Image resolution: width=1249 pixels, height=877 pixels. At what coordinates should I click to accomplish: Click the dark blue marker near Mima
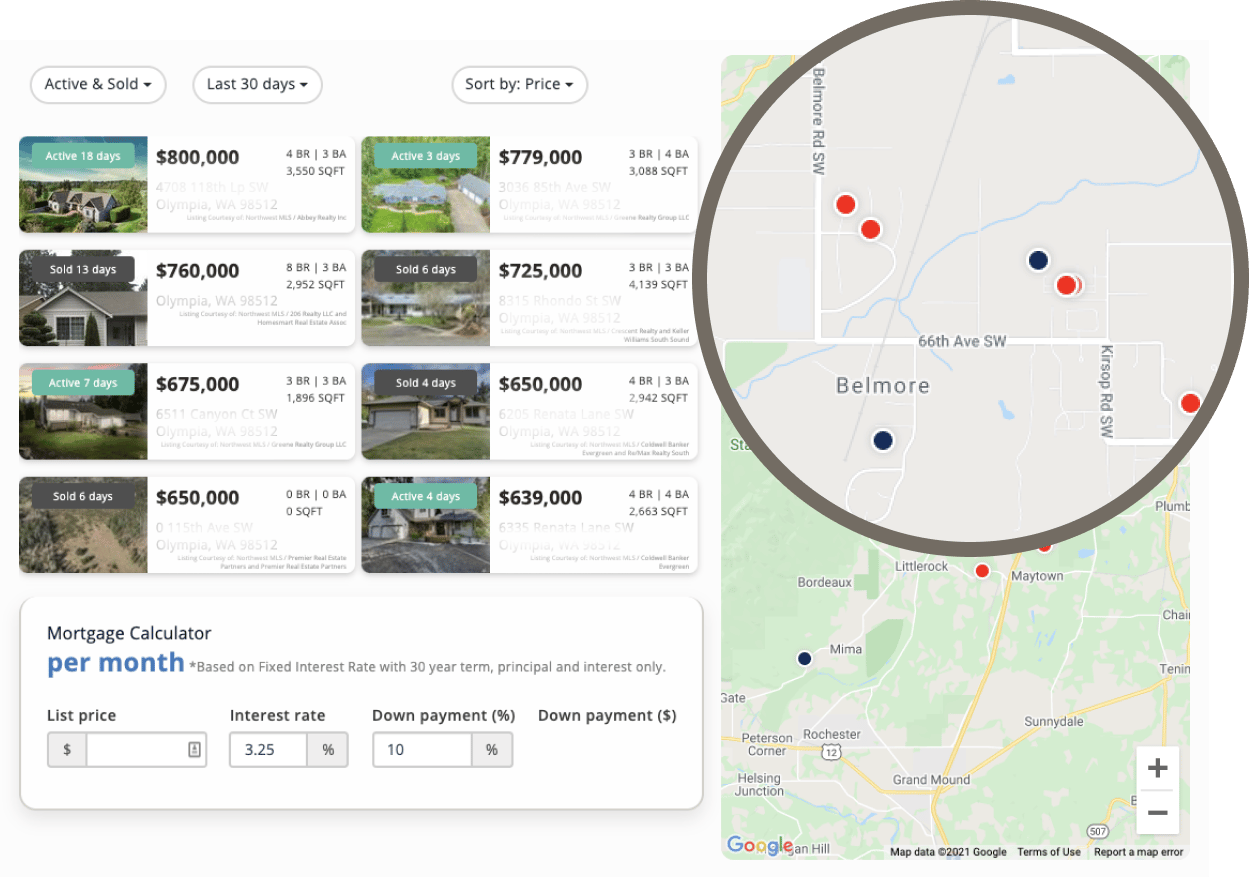click(x=804, y=658)
